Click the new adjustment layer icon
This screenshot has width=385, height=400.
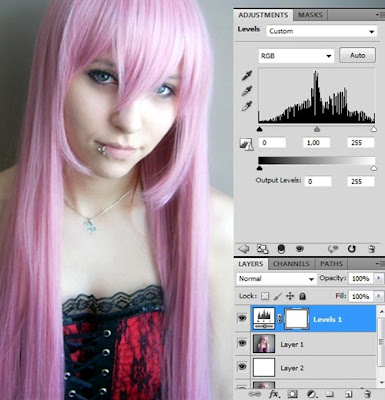pos(312,394)
